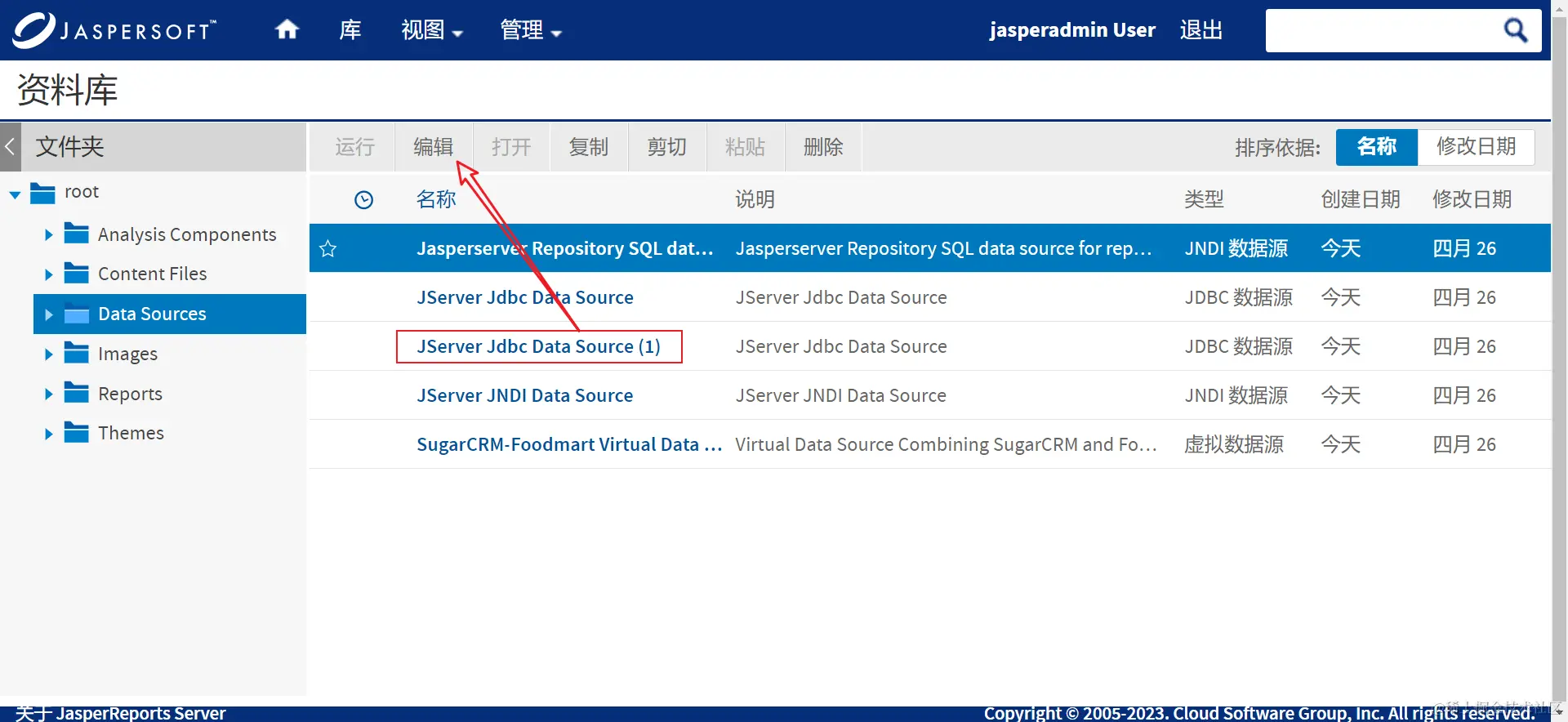Star the Jasperserver Repository SQL data source row

coord(328,248)
